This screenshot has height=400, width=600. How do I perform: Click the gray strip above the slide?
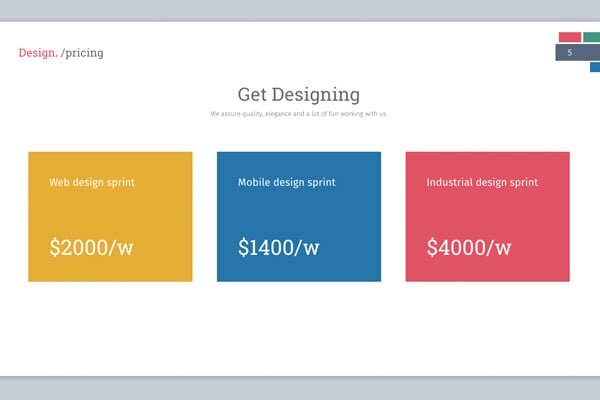pos(300,9)
